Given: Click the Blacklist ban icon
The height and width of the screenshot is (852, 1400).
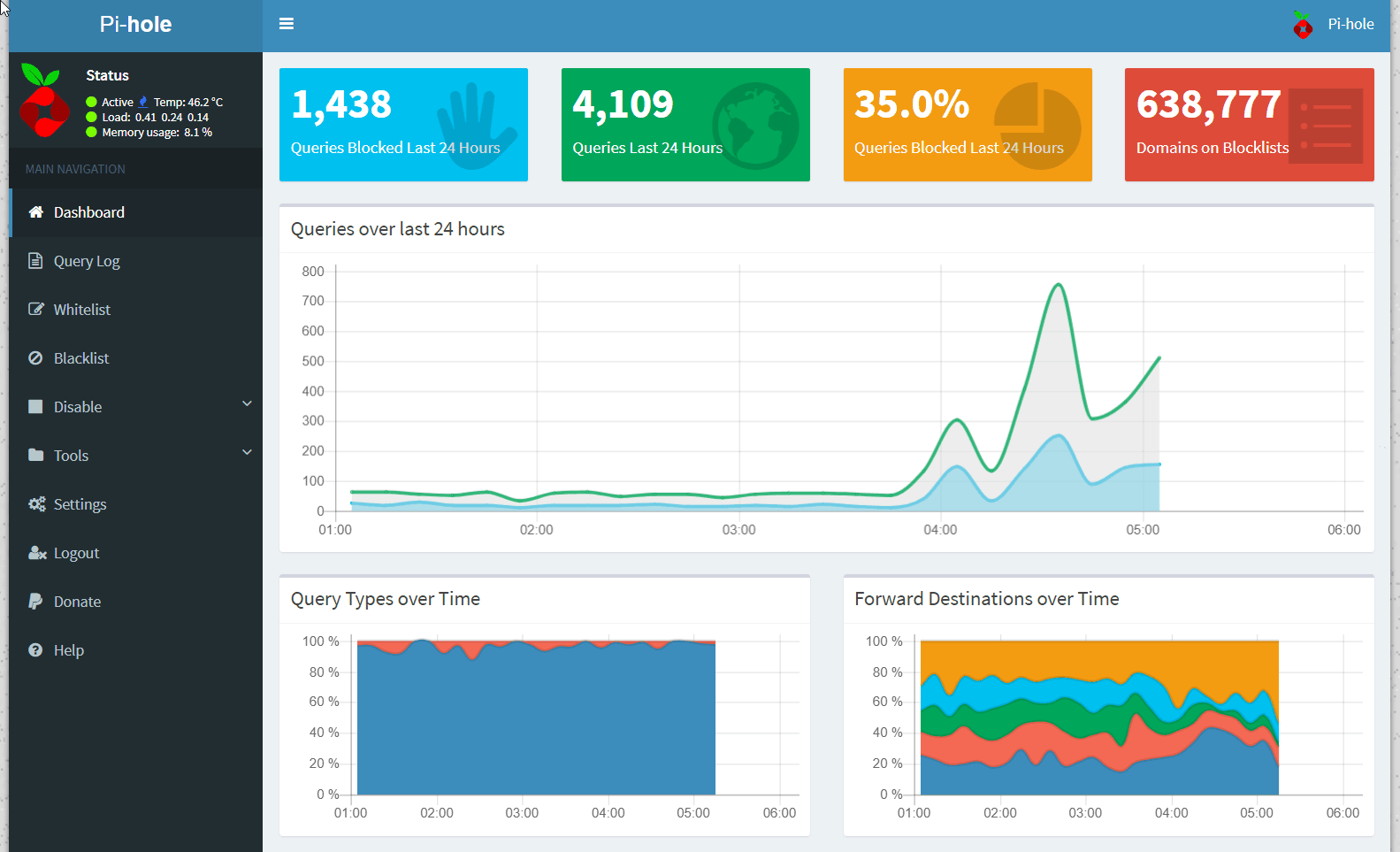Looking at the screenshot, I should click(35, 358).
